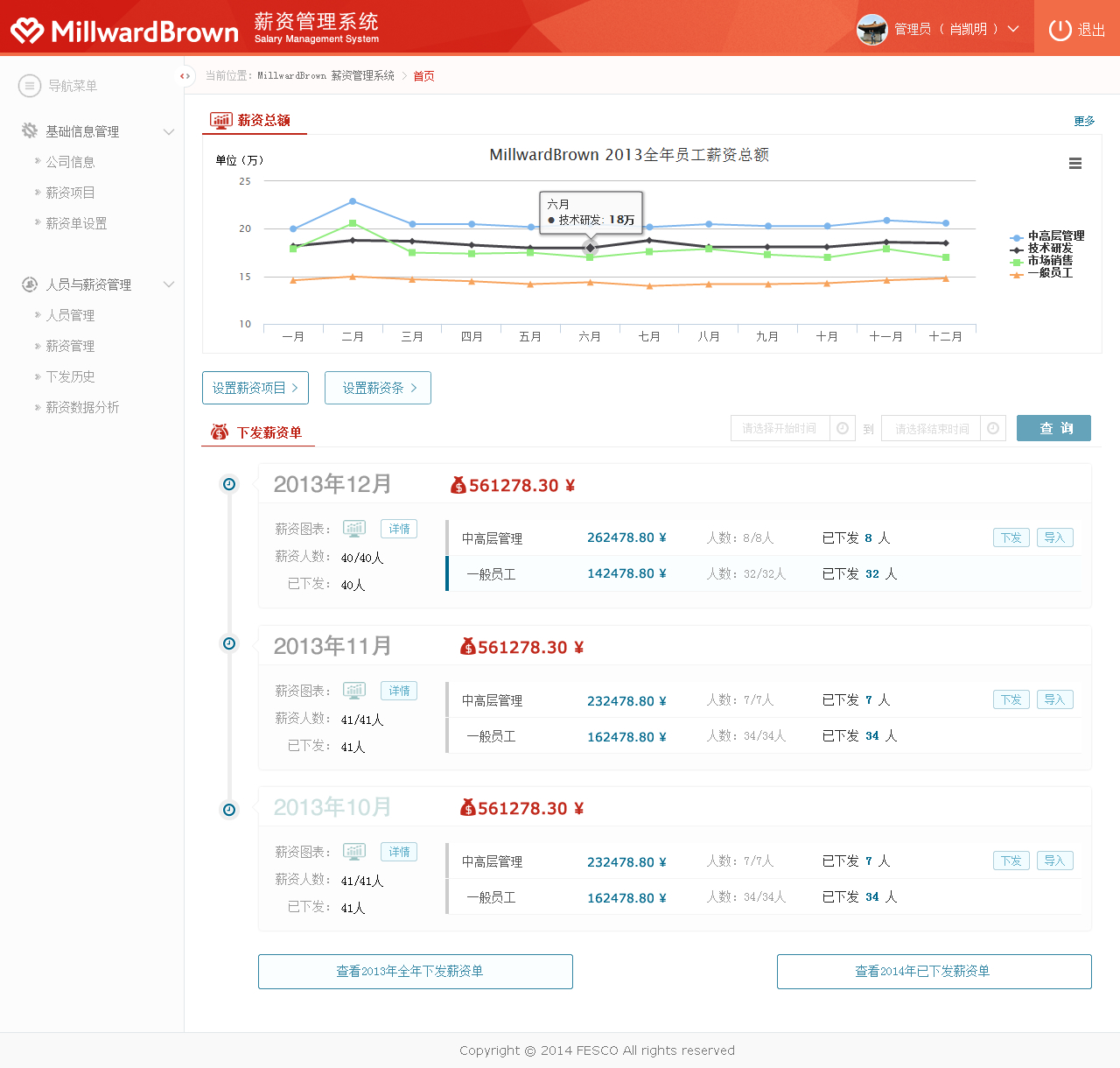The height and width of the screenshot is (1068, 1120).
Task: Open the administrator account dropdown arrow
Action: pyautogui.click(x=1013, y=29)
